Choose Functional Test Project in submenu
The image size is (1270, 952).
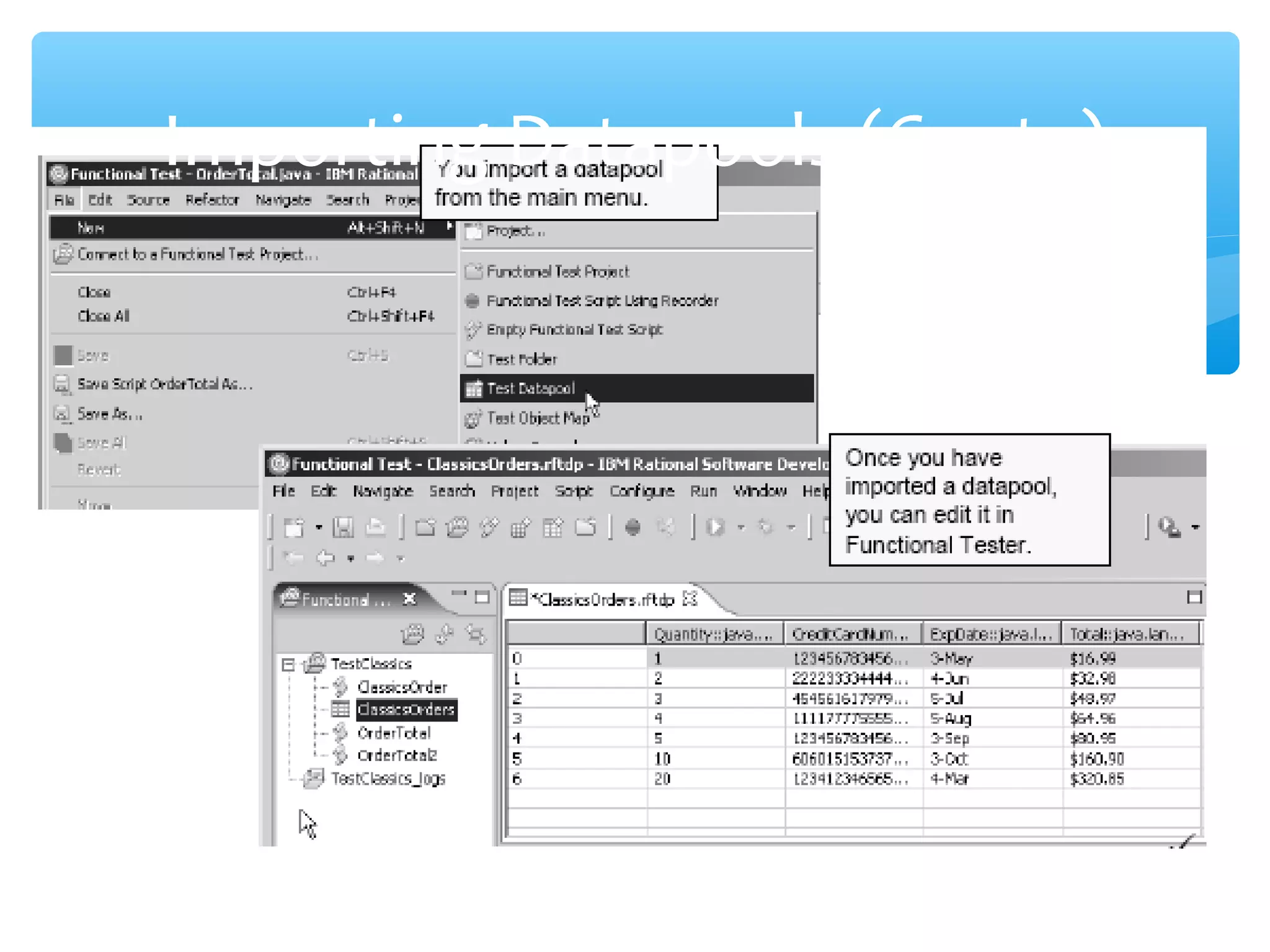click(637, 271)
